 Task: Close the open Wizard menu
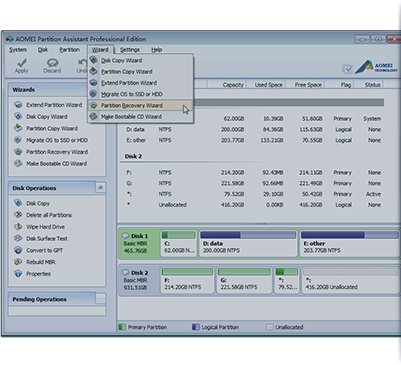(100, 50)
